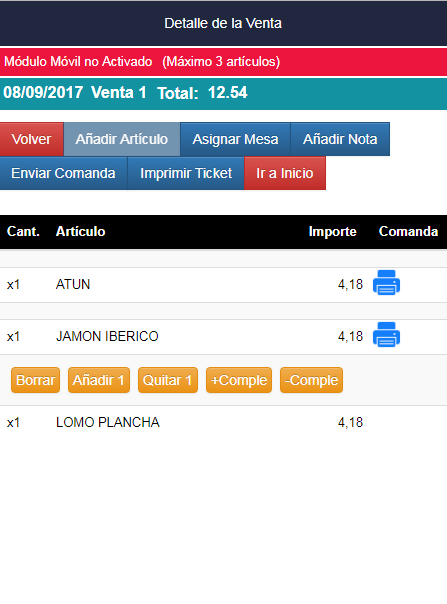Viewport: 447px width, 604px height.
Task: Remove a complement with -Comple
Action: [x=311, y=380]
